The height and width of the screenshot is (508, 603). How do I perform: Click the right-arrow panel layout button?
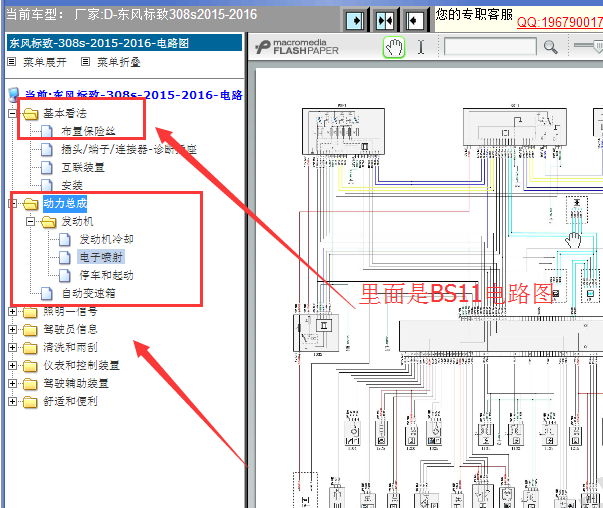tap(354, 20)
